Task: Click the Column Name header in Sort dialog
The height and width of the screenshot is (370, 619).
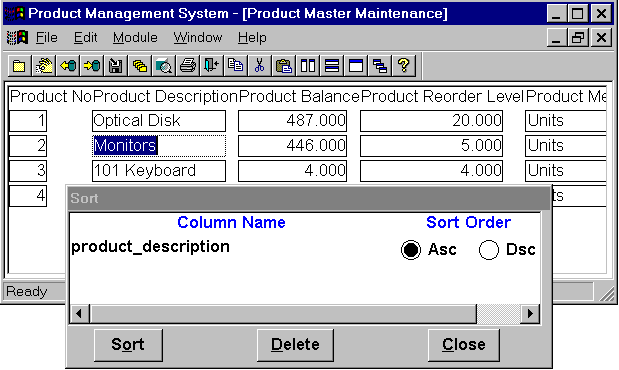Action: pos(231,222)
